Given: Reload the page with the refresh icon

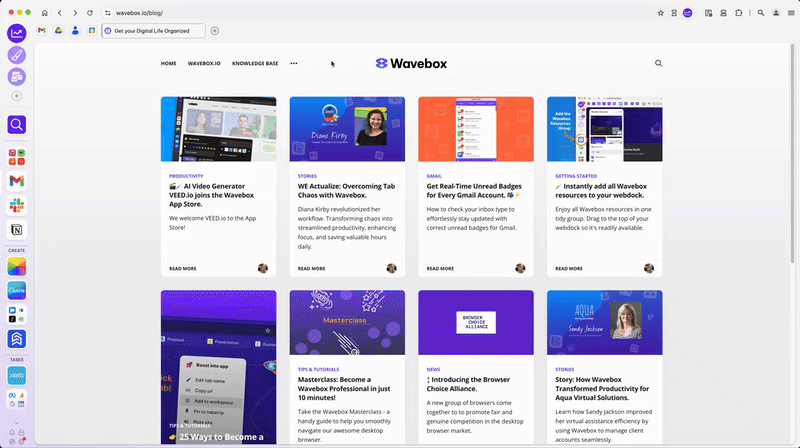Looking at the screenshot, I should point(90,13).
